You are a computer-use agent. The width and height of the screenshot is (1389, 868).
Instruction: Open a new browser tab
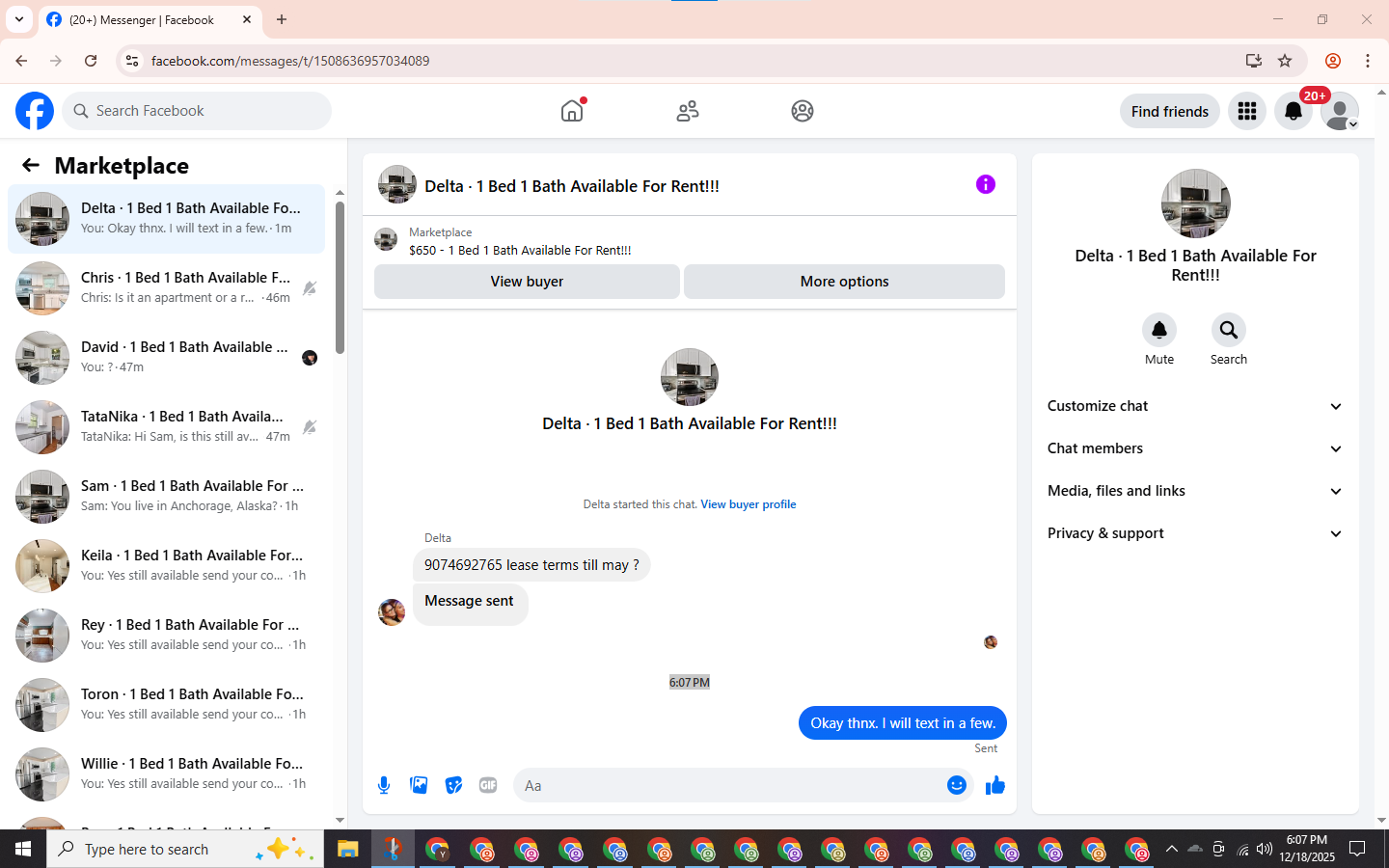[x=282, y=19]
